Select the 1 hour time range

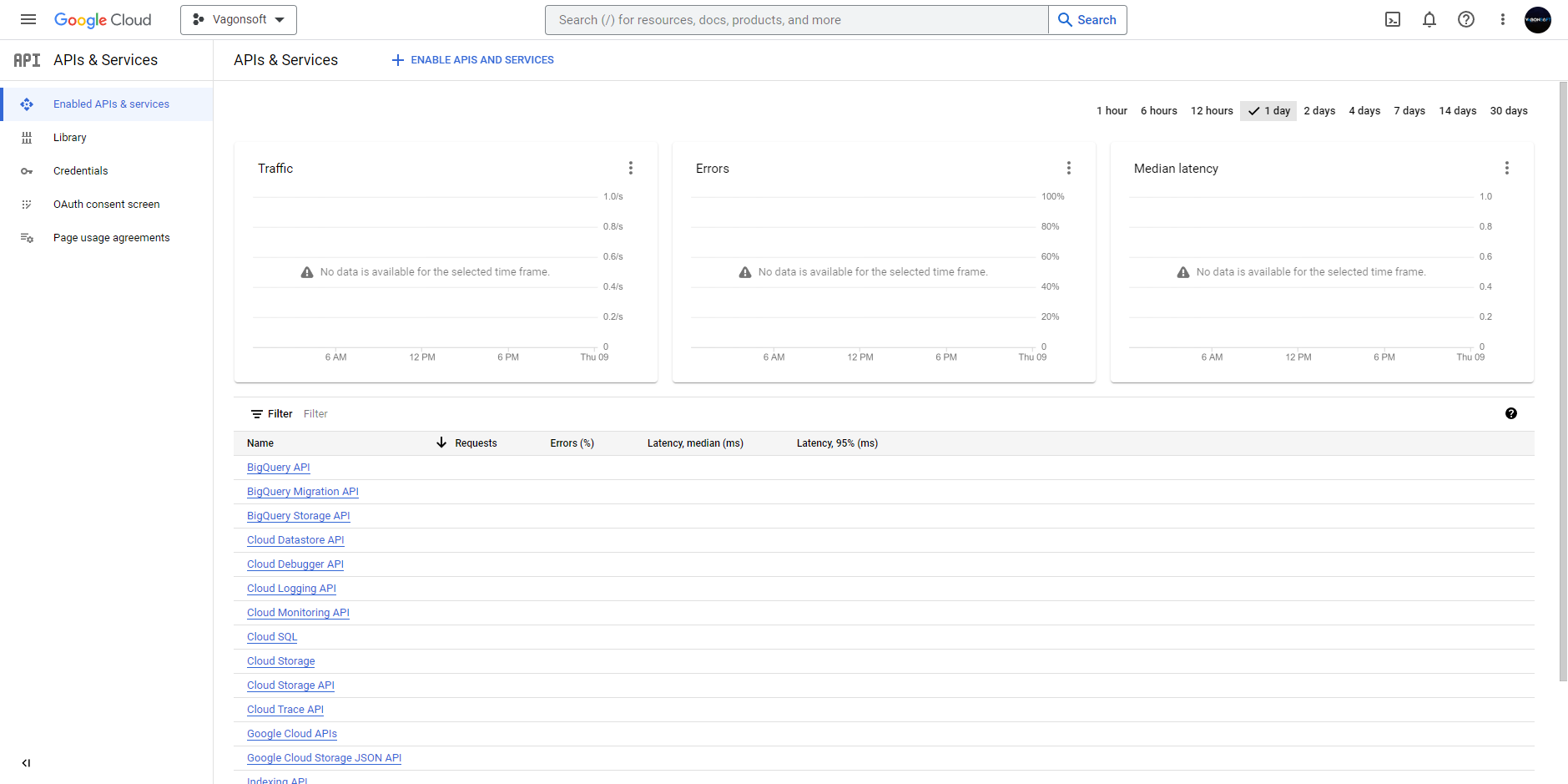(1112, 111)
